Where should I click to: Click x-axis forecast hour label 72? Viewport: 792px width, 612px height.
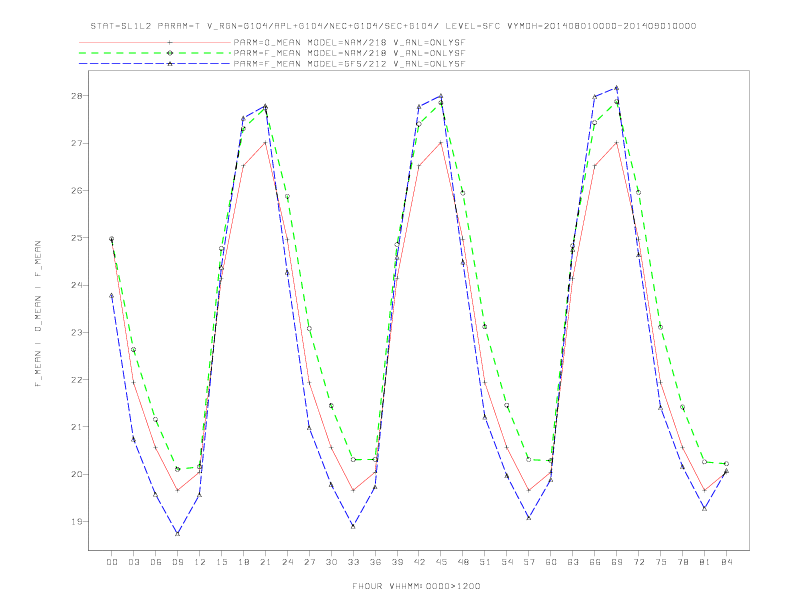638,562
